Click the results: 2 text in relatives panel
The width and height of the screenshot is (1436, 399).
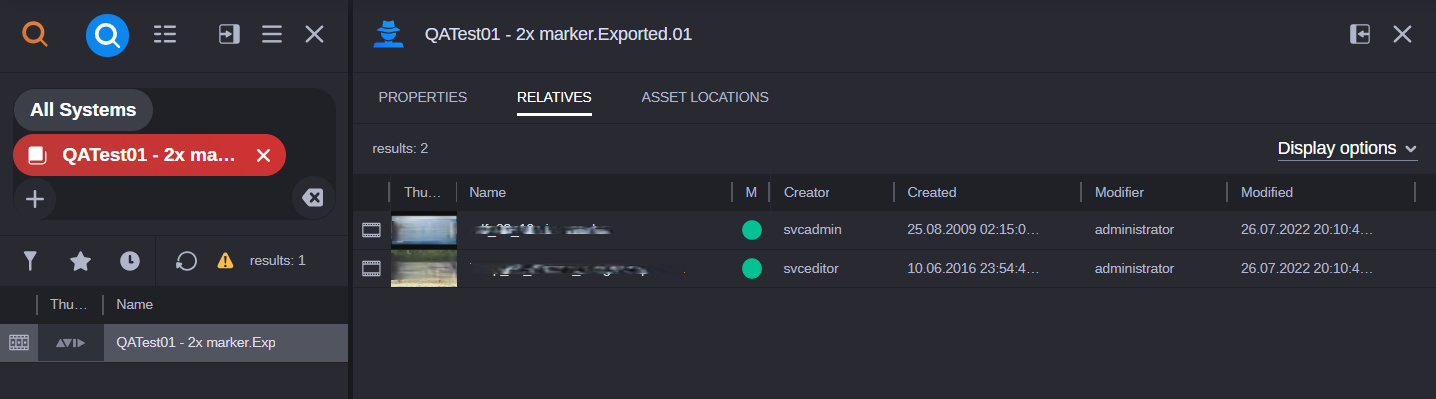(400, 148)
